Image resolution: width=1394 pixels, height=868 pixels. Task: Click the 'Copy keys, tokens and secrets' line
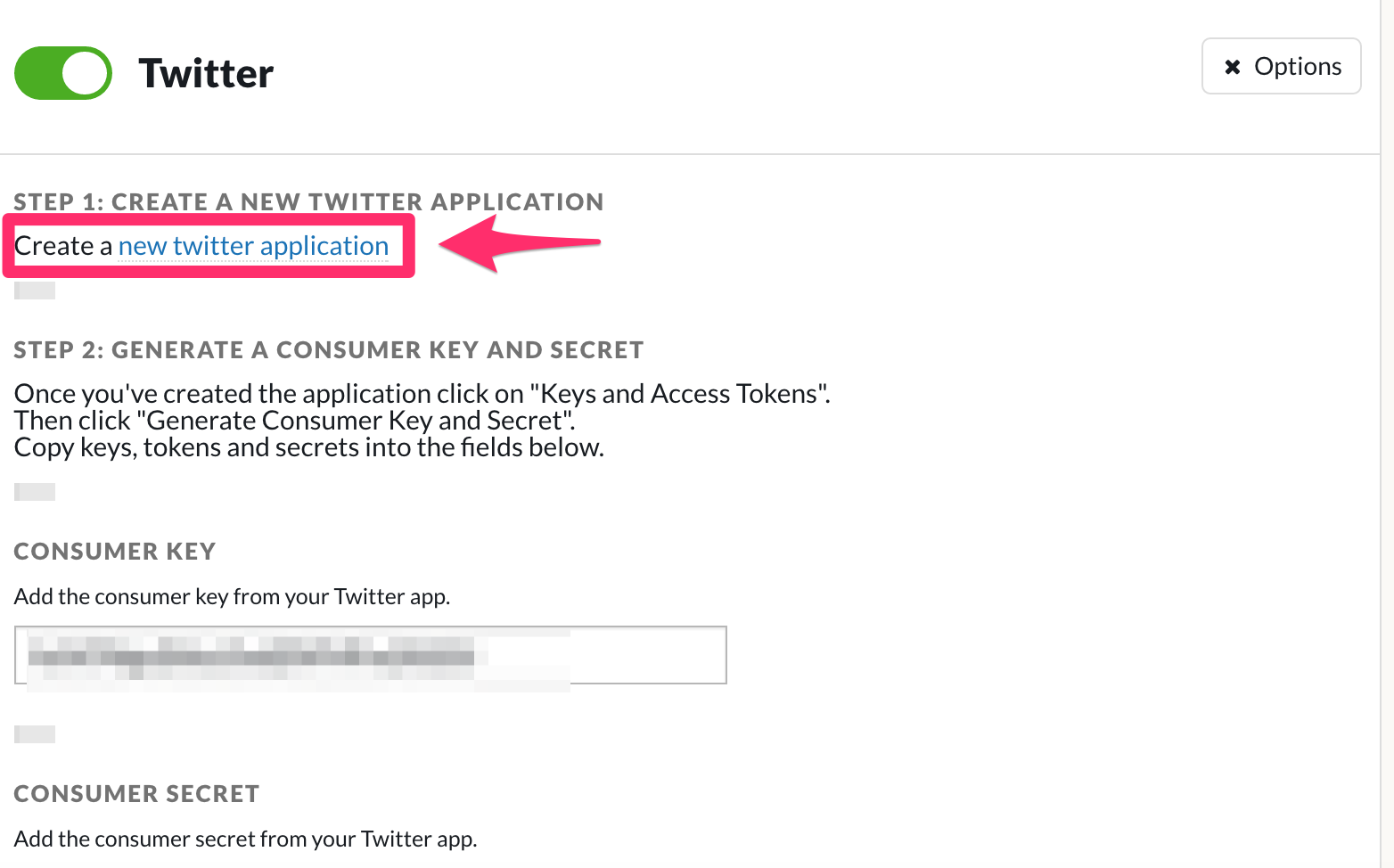308,446
